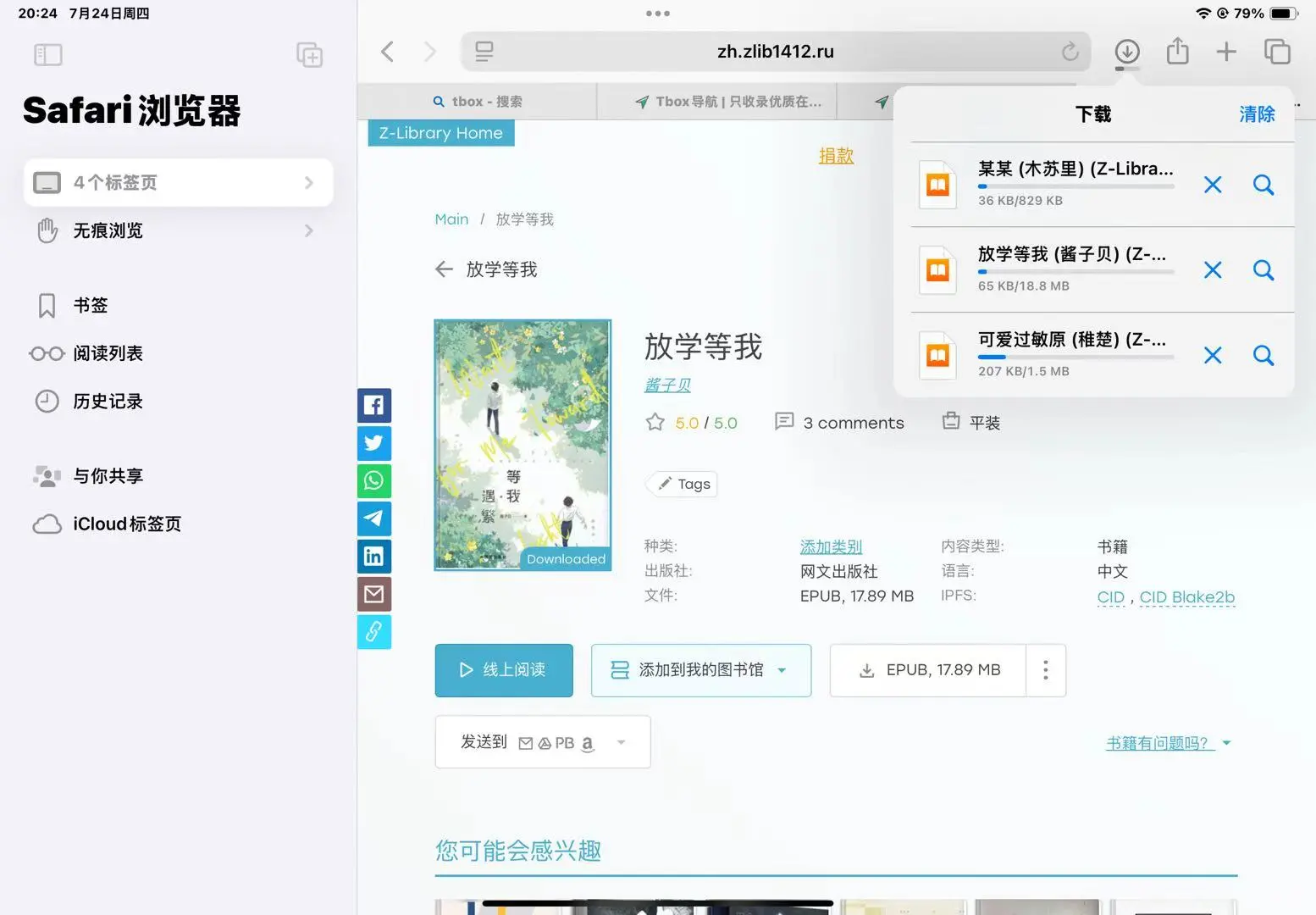This screenshot has width=1316, height=915.
Task: Click the 添加类别 add category link
Action: click(x=831, y=547)
